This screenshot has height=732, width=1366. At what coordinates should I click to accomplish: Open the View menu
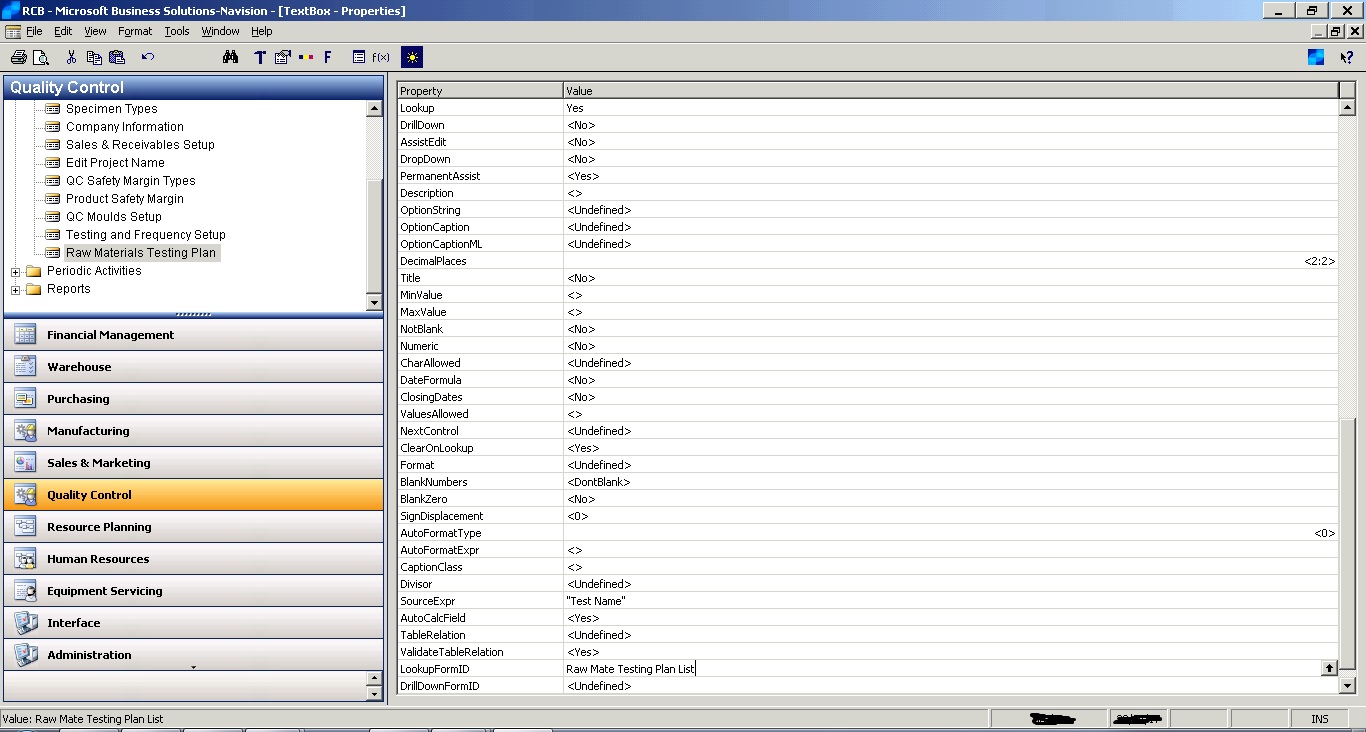pyautogui.click(x=95, y=31)
